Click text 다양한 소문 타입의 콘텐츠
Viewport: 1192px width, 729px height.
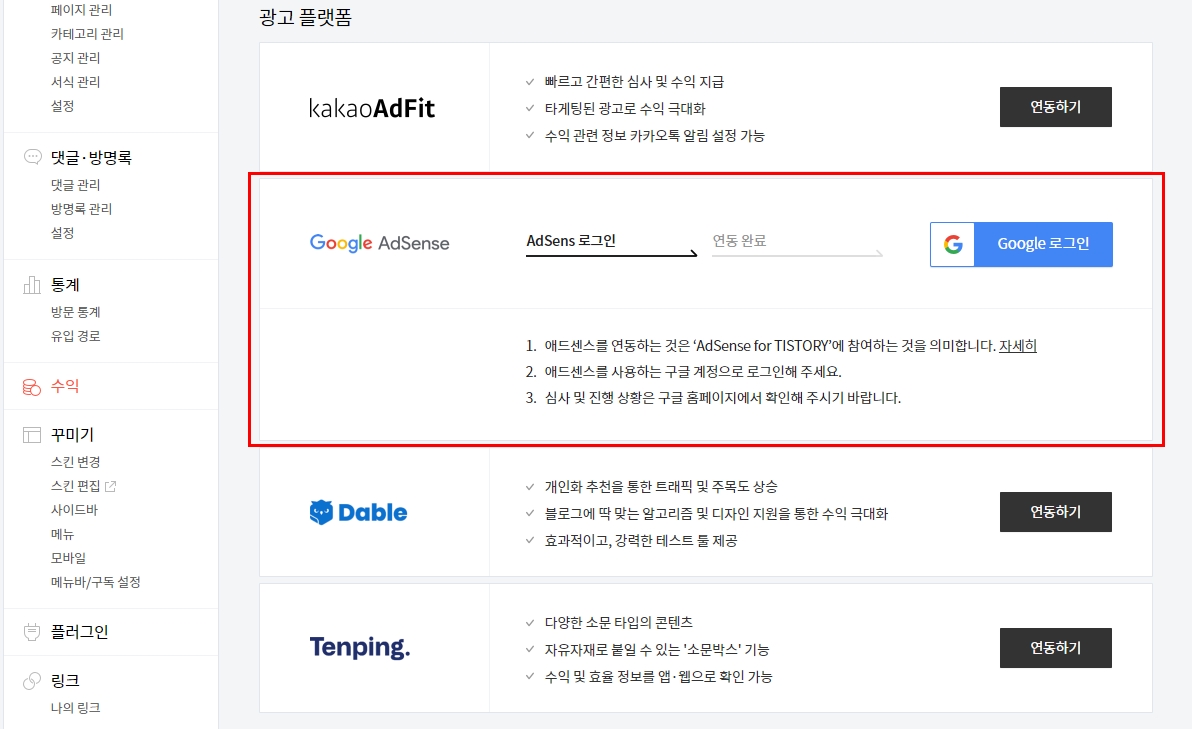[x=619, y=623]
